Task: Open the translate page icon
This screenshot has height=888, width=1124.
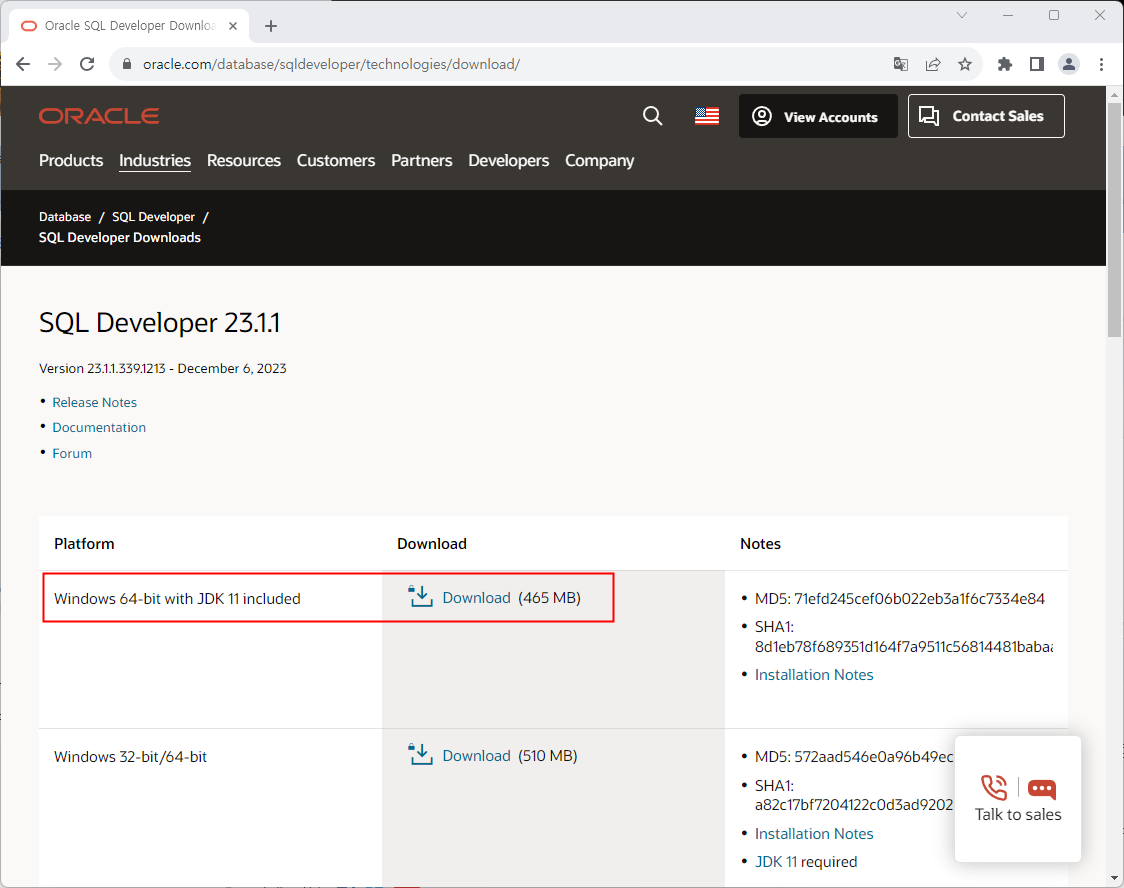Action: (x=900, y=64)
